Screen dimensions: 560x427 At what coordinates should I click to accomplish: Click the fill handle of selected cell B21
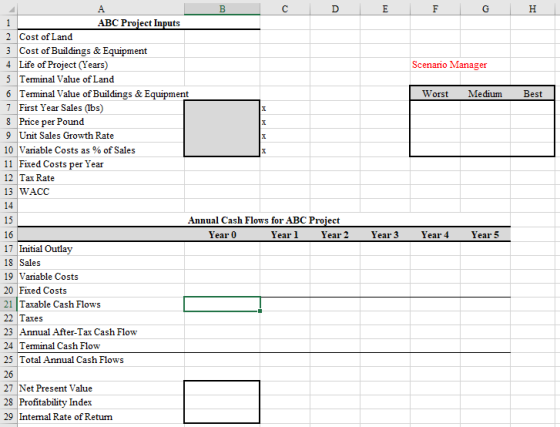[260, 311]
